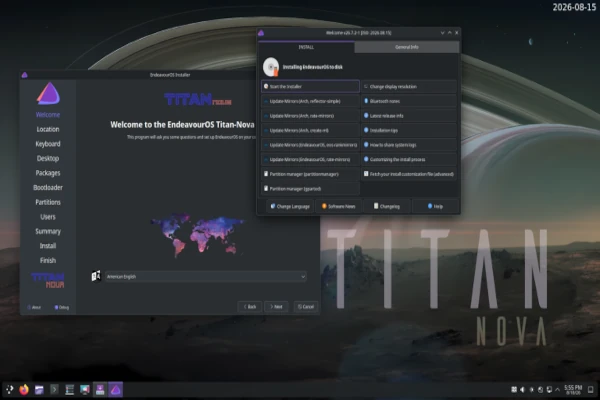
Task: Open Software News in Welcome window
Action: point(338,206)
